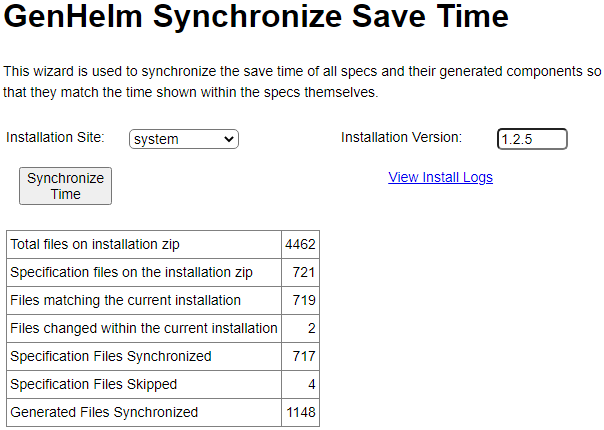Click the total files value 4462
The image size is (604, 430).
300,244
